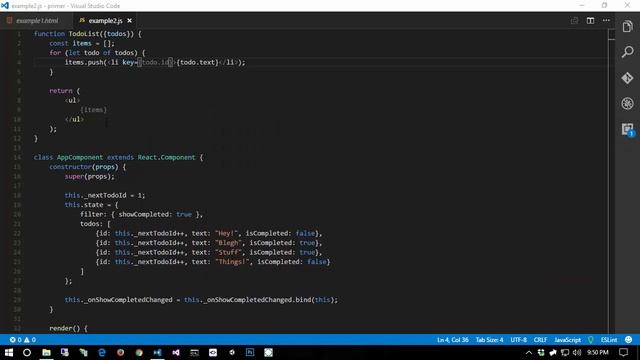Click the 'super(props);' line

(89, 176)
